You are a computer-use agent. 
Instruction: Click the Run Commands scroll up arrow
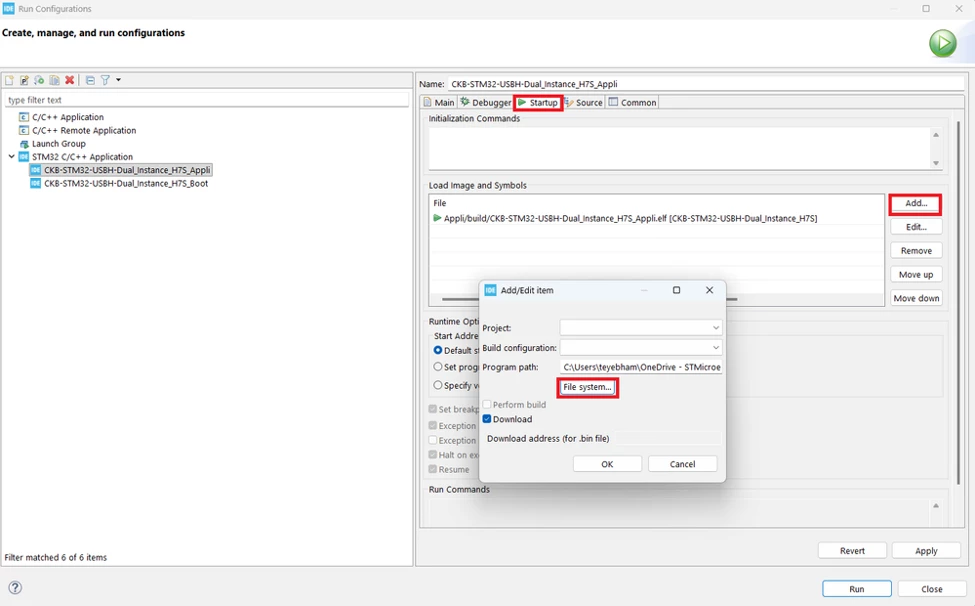coord(936,506)
